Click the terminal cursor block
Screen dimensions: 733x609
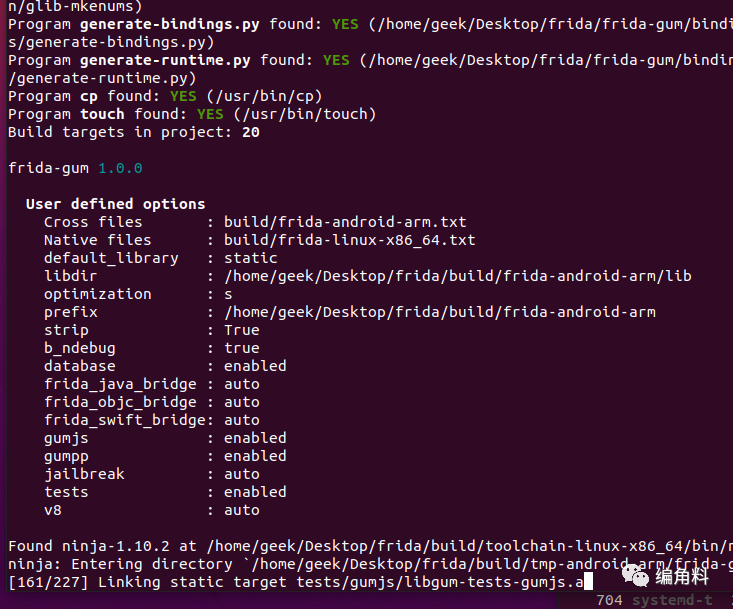click(589, 582)
